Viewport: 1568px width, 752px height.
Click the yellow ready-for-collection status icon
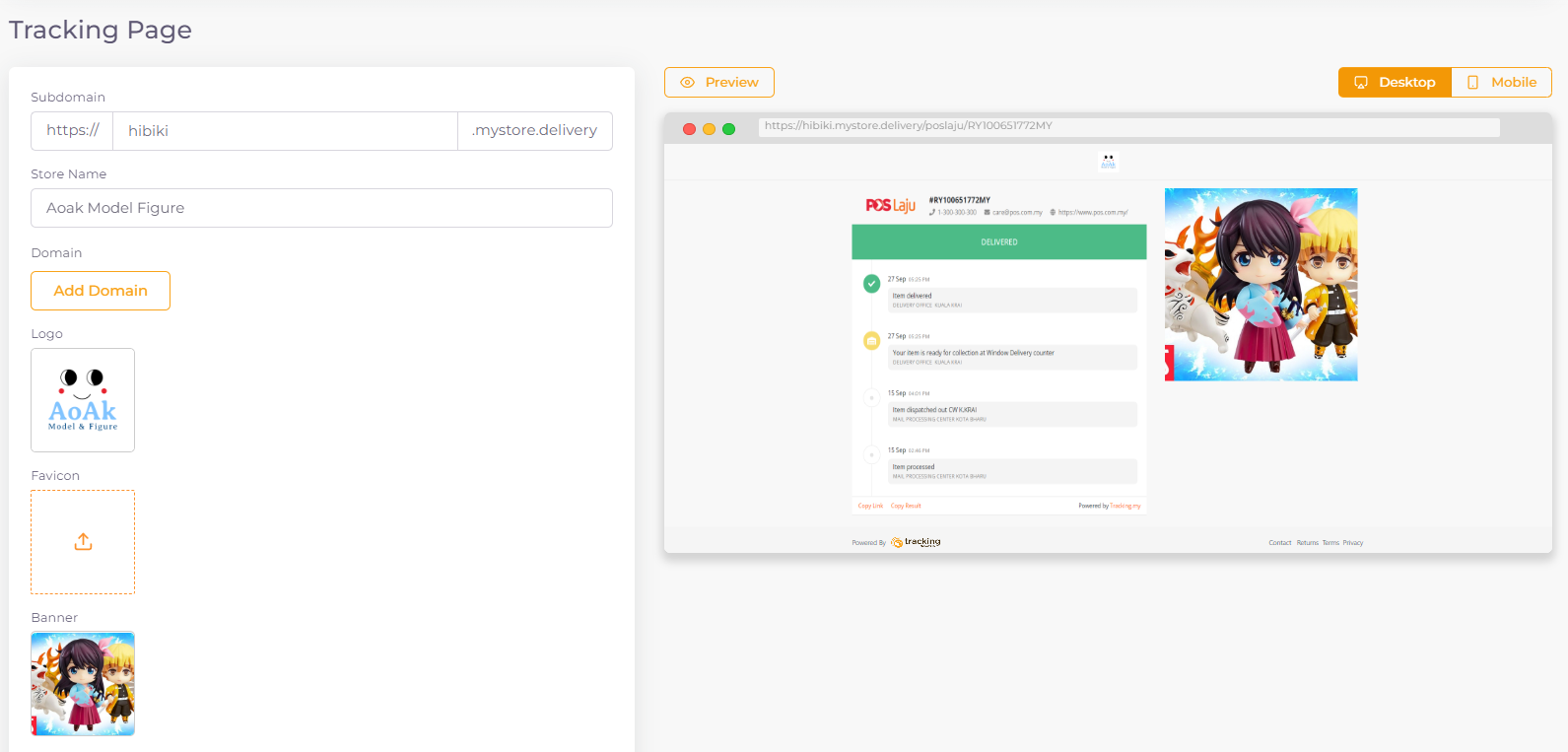[x=871, y=341]
